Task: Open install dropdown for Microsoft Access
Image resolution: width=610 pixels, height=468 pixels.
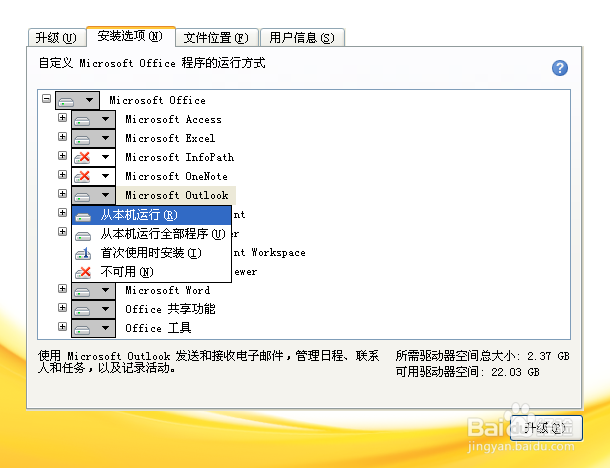Action: tap(93, 119)
